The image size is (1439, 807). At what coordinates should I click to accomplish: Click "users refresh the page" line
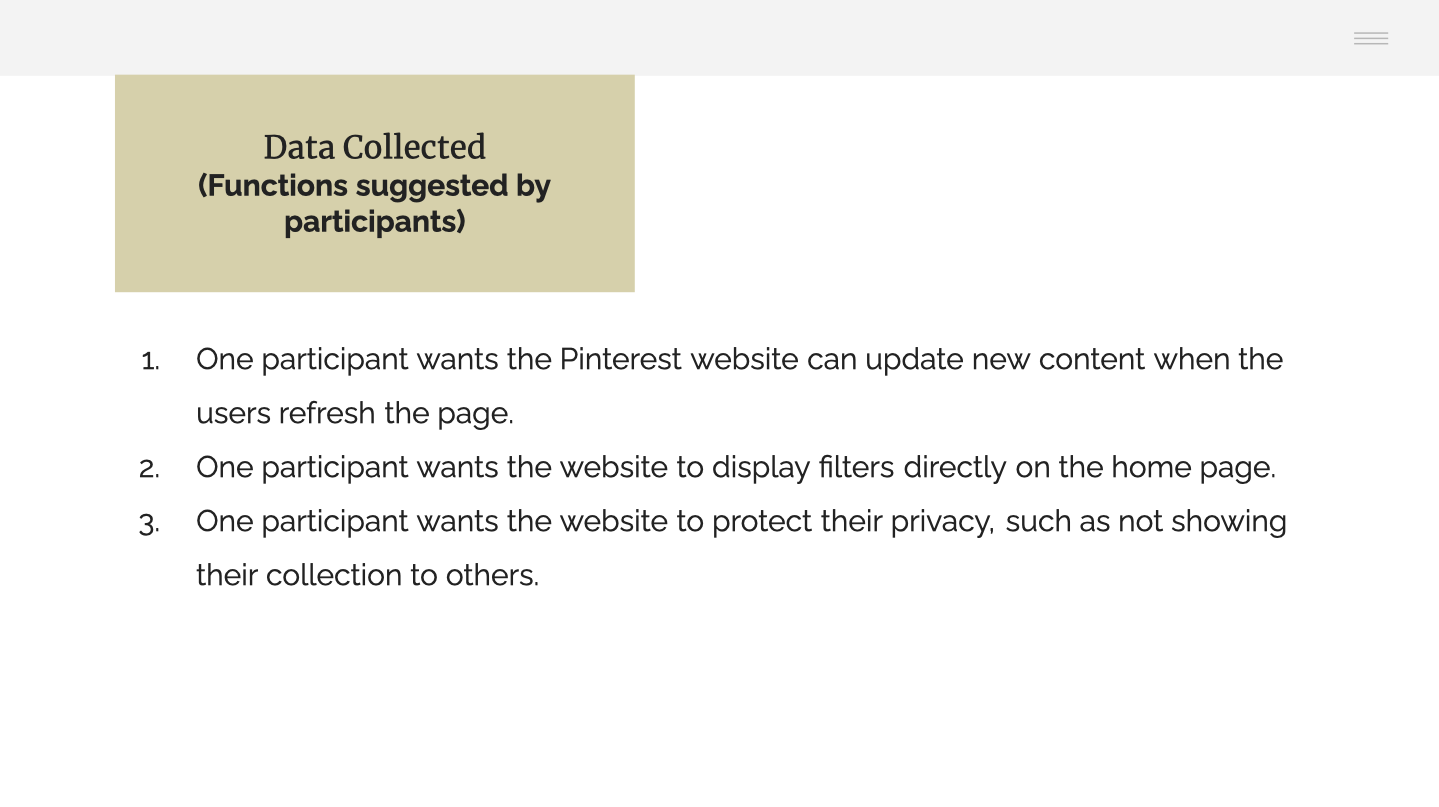point(355,413)
